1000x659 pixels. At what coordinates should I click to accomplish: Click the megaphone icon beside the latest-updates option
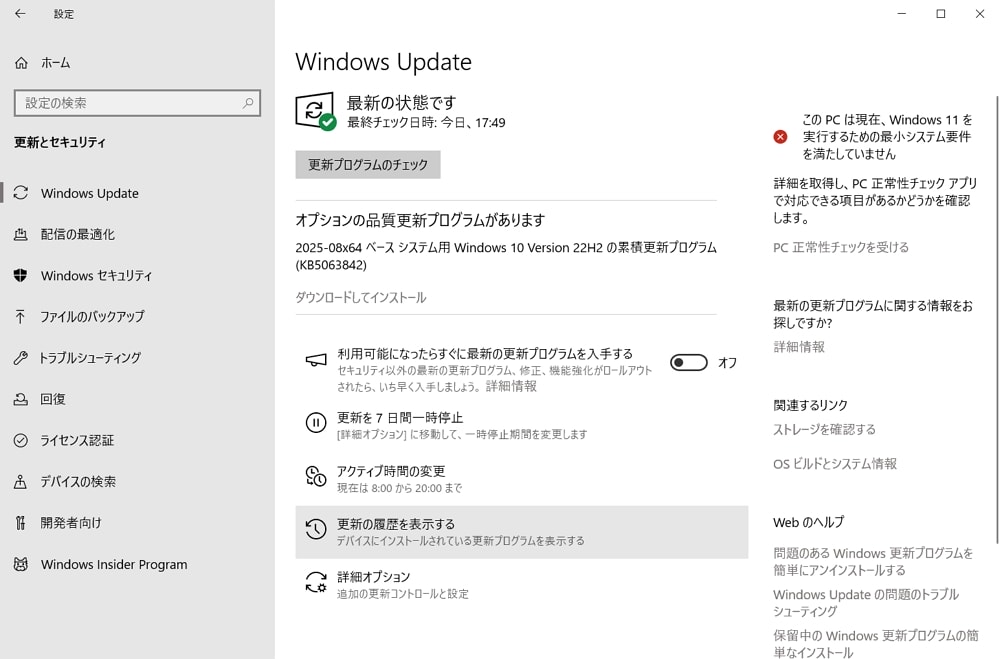tap(316, 360)
